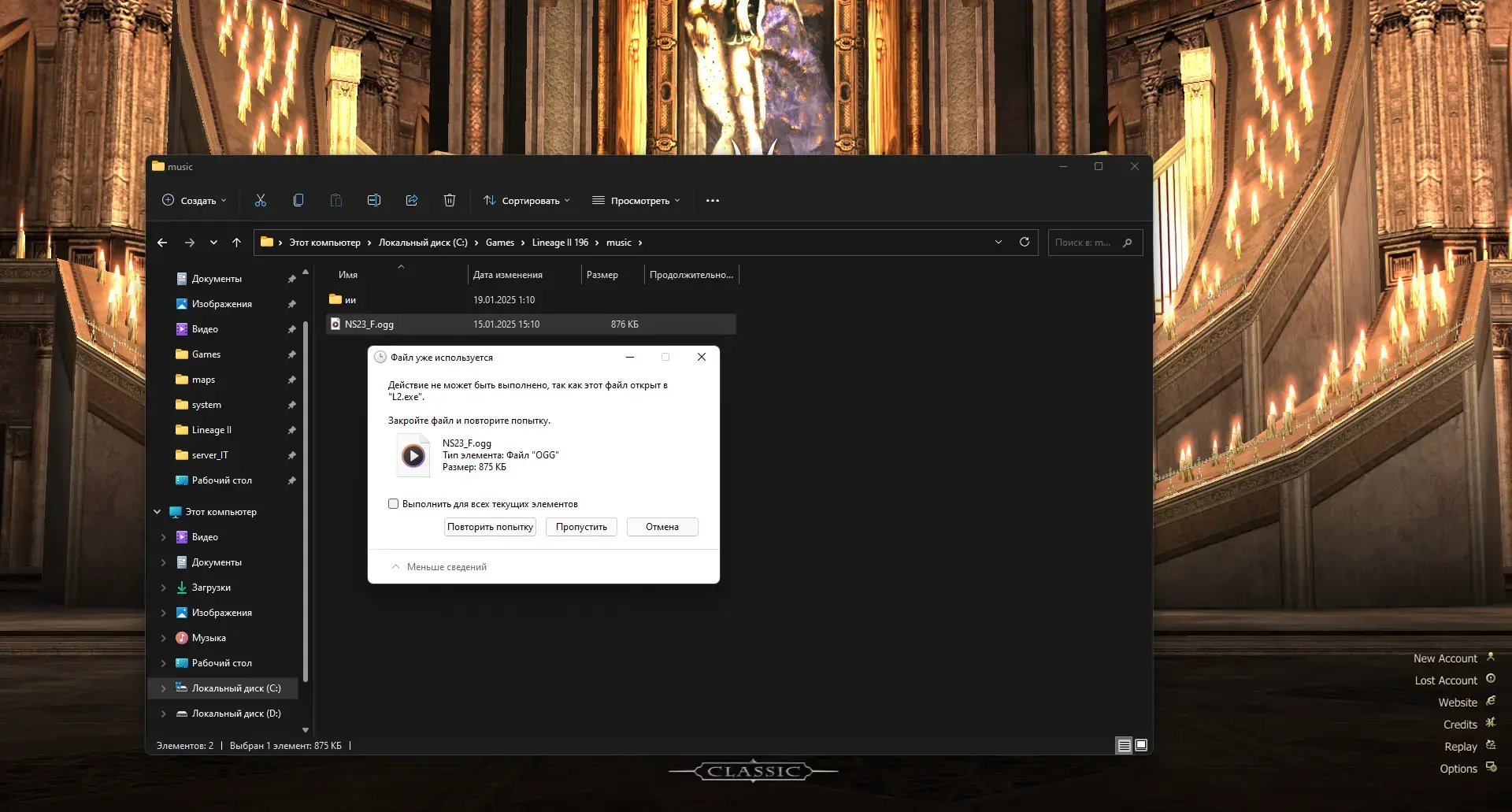Click the Rename icon in the toolbar

(374, 201)
